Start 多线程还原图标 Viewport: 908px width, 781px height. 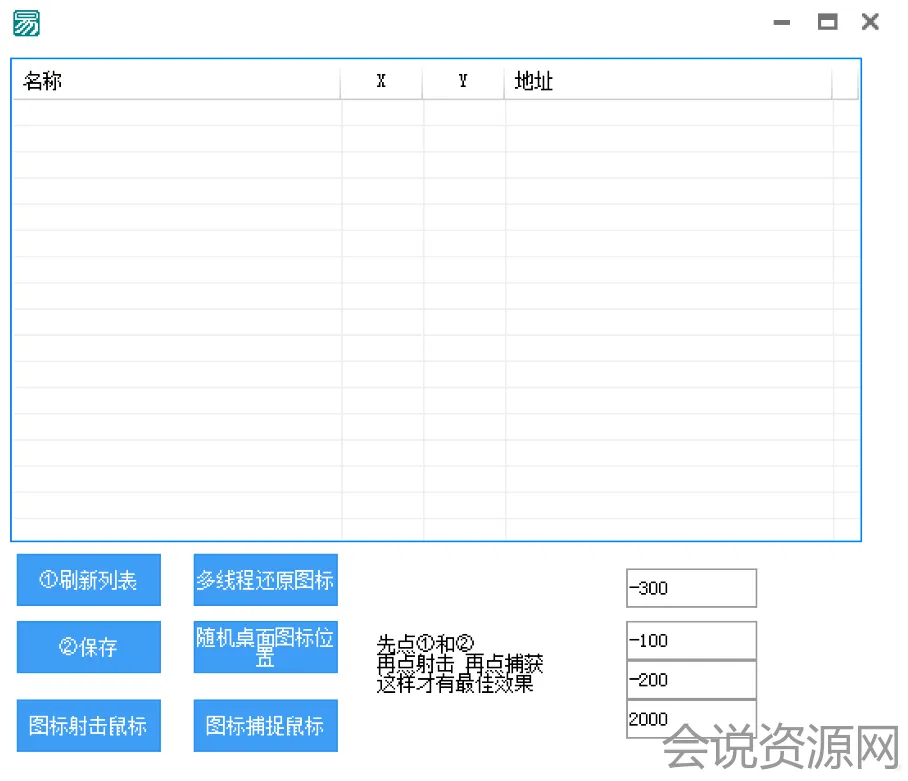(265, 580)
